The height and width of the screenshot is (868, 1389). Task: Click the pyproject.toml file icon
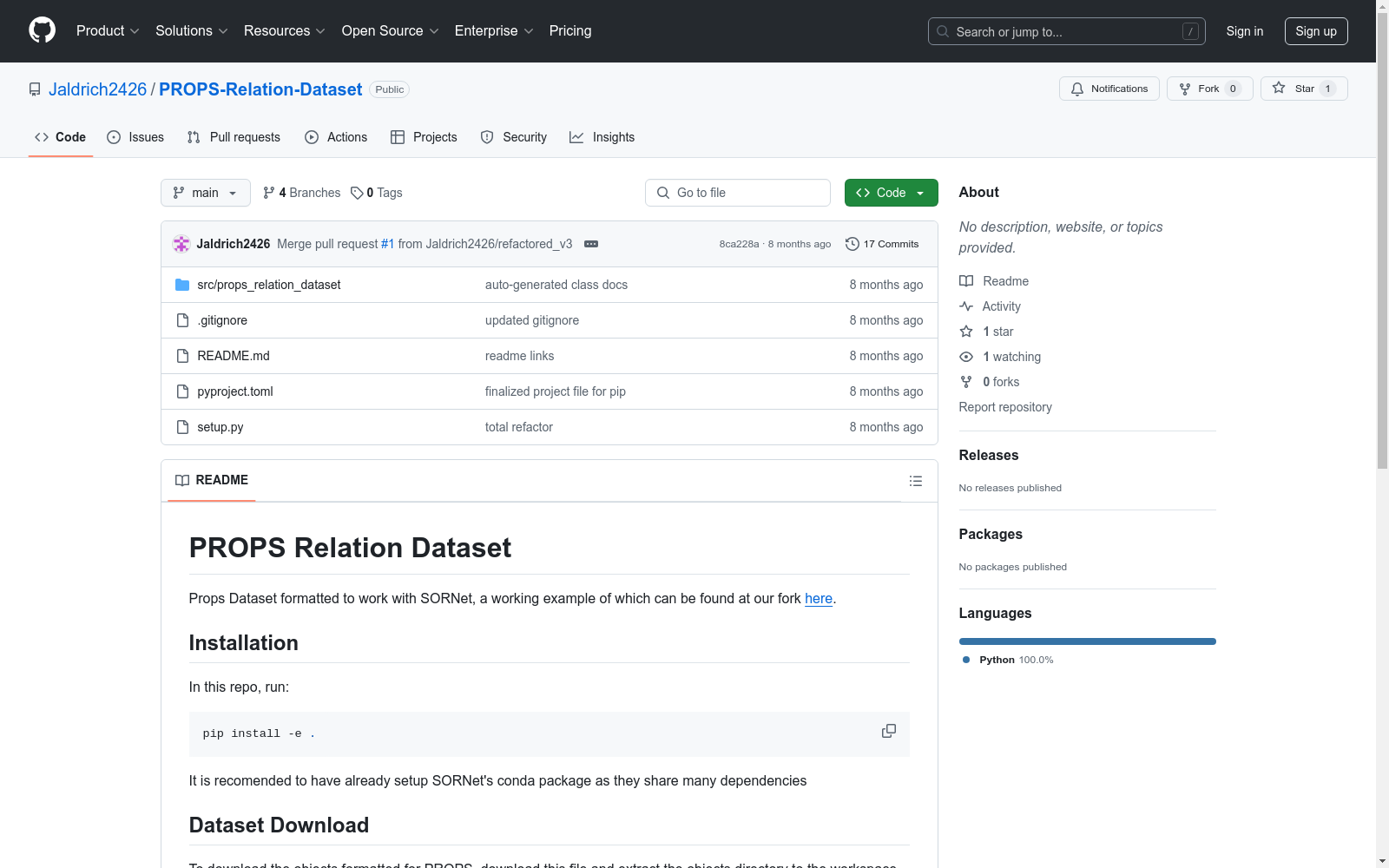coord(182,391)
